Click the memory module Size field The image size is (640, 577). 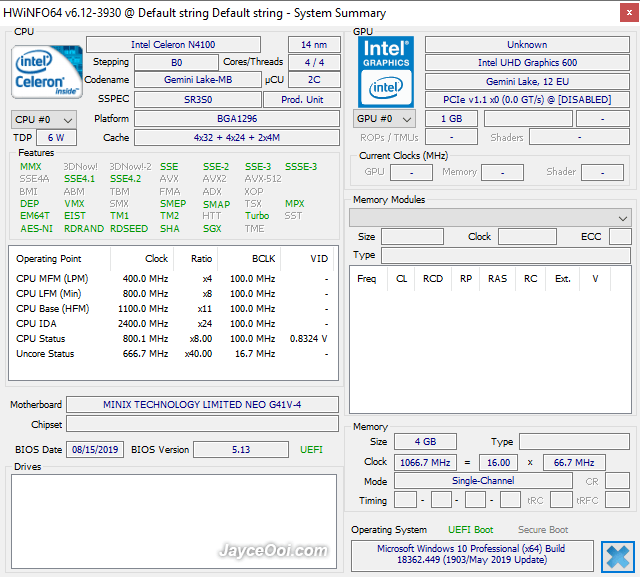(x=412, y=237)
